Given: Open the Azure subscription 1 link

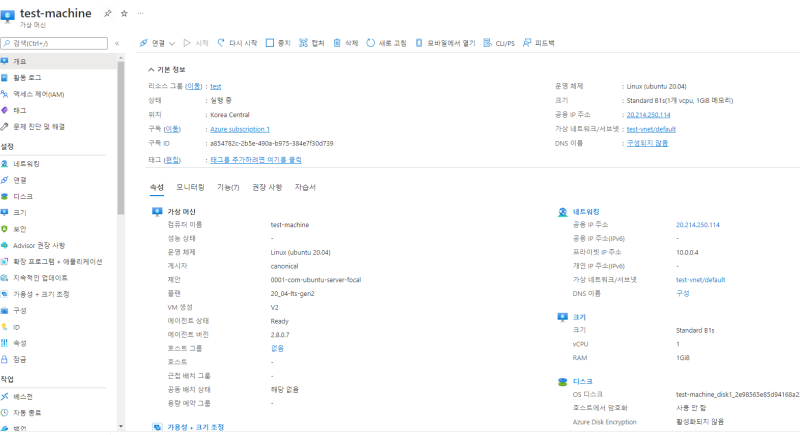Looking at the screenshot, I should point(240,129).
